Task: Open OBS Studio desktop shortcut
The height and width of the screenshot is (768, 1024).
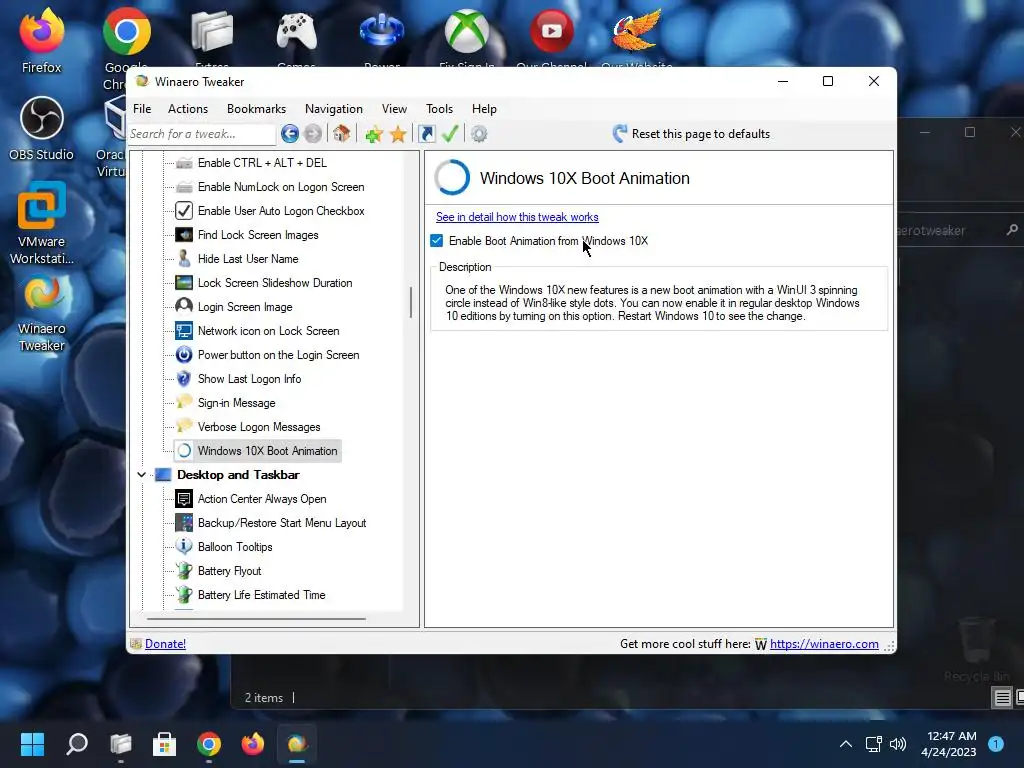Action: (41, 129)
